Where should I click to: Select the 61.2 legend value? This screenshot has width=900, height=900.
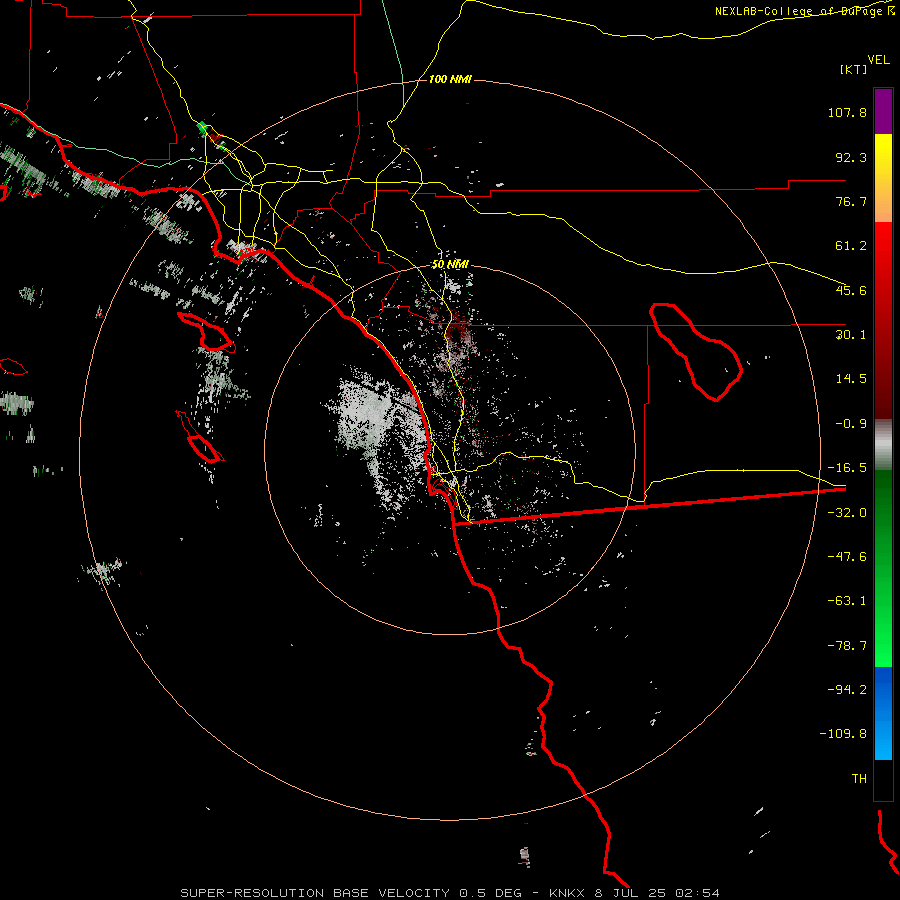point(851,246)
